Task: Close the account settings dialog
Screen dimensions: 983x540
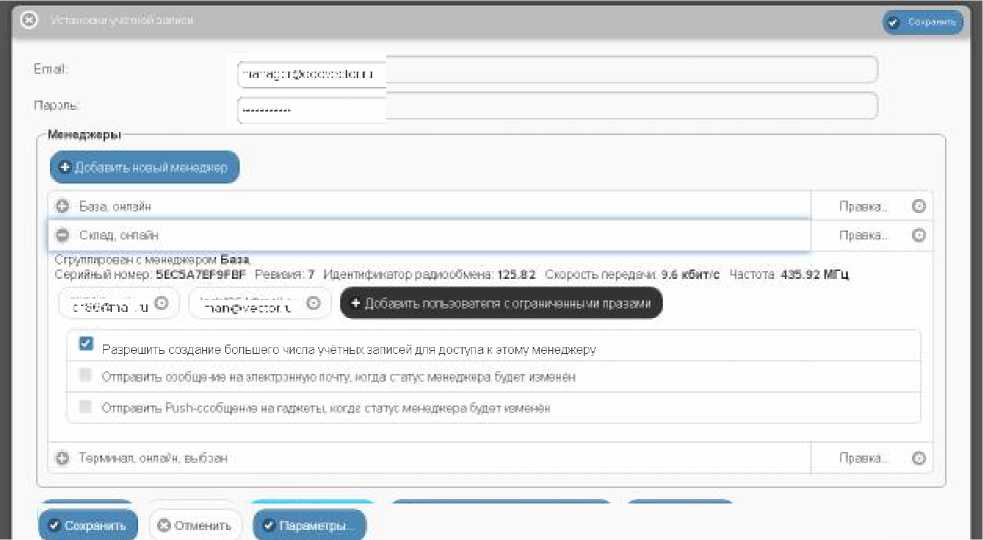Action: tap(29, 19)
